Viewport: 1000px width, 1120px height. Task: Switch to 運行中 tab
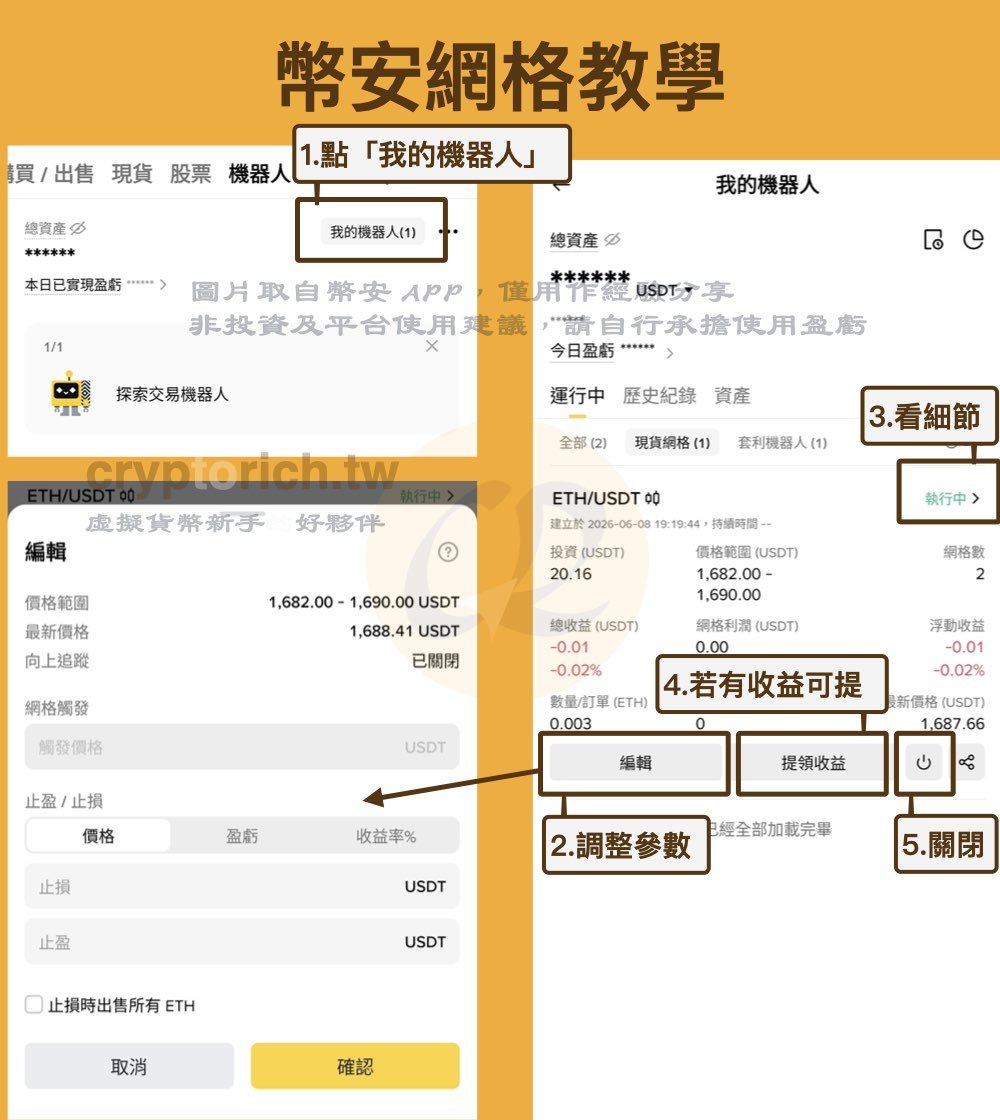coord(577,396)
